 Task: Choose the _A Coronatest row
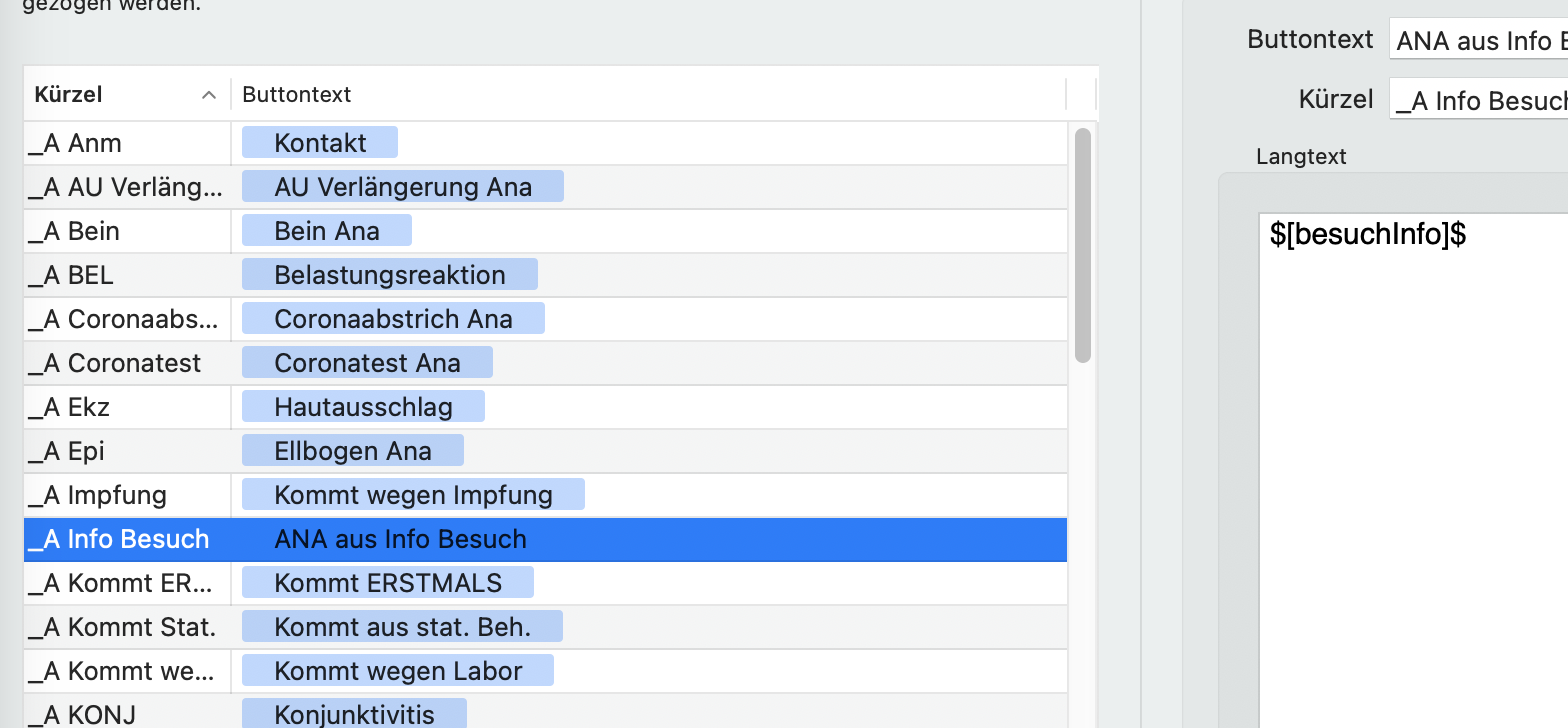click(546, 363)
